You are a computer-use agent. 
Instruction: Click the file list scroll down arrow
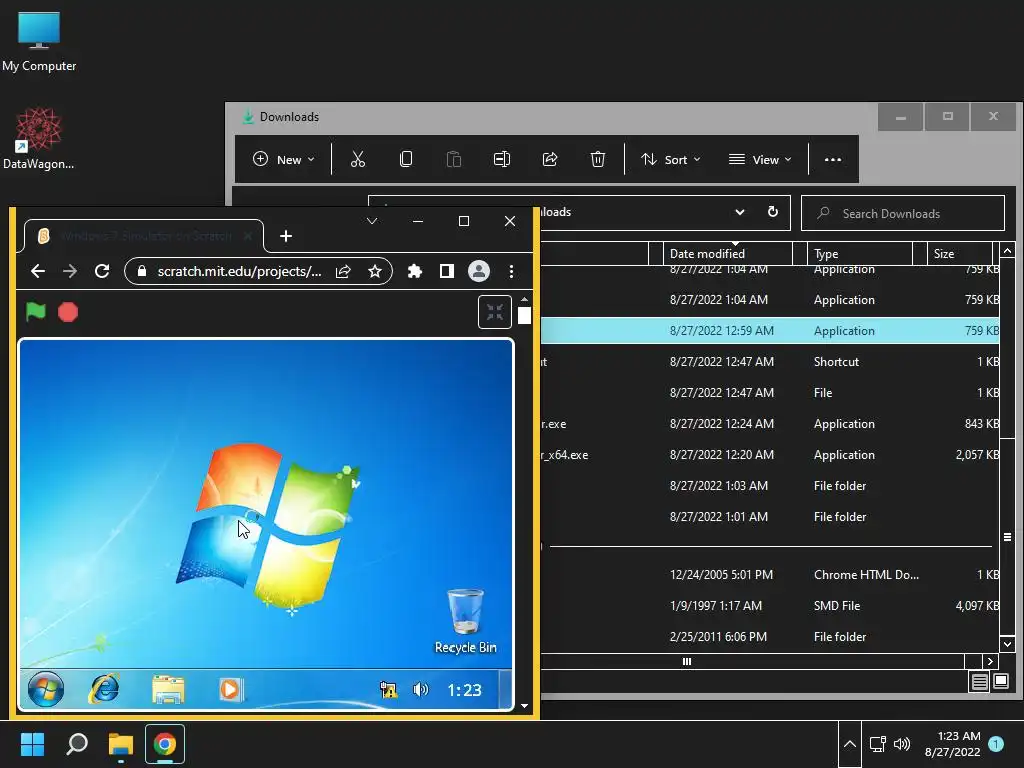tap(1007, 644)
